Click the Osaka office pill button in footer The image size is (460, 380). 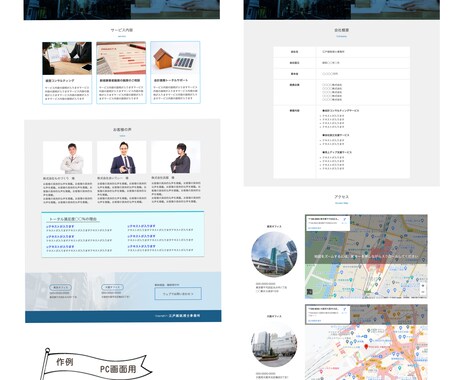(112, 287)
